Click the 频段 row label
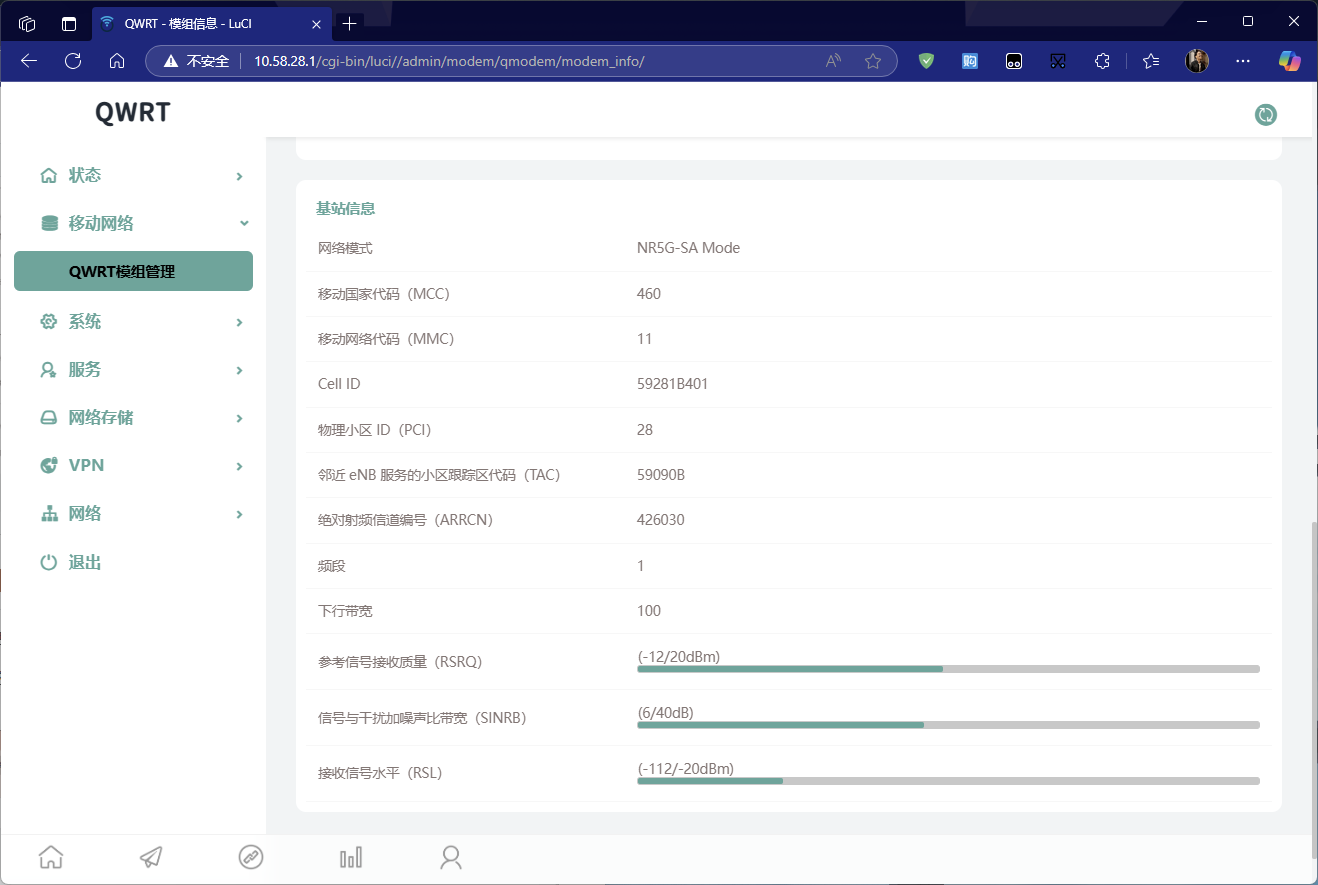The height and width of the screenshot is (885, 1318). pyautogui.click(x=331, y=565)
